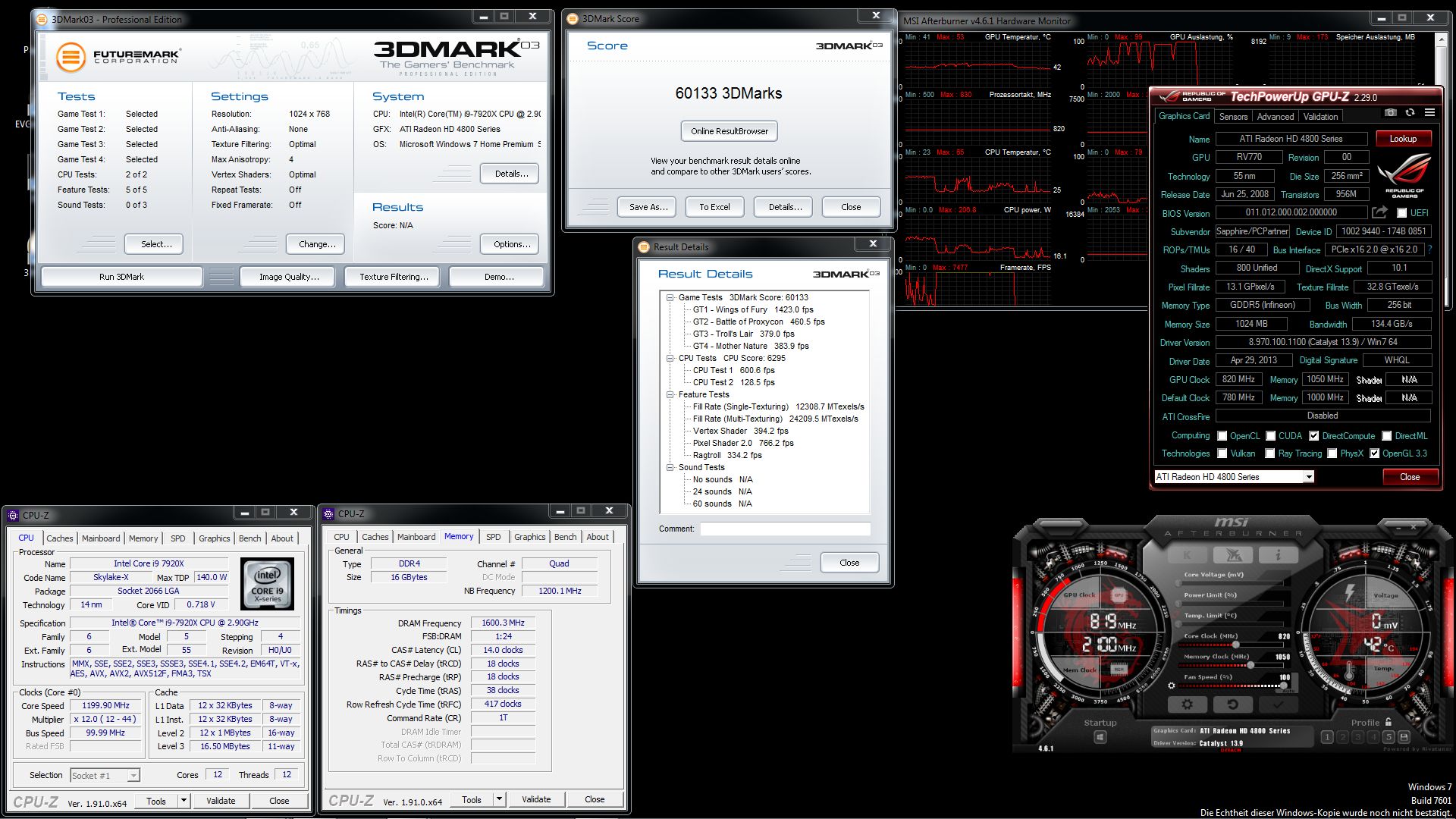Screen dimensions: 1456x819
Task: Click the Fan Speed slider handle in Afterburner
Action: coord(1285,686)
